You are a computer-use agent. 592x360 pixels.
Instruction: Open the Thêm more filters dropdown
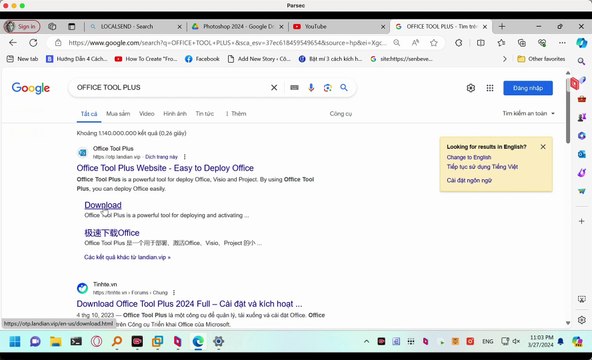236,114
